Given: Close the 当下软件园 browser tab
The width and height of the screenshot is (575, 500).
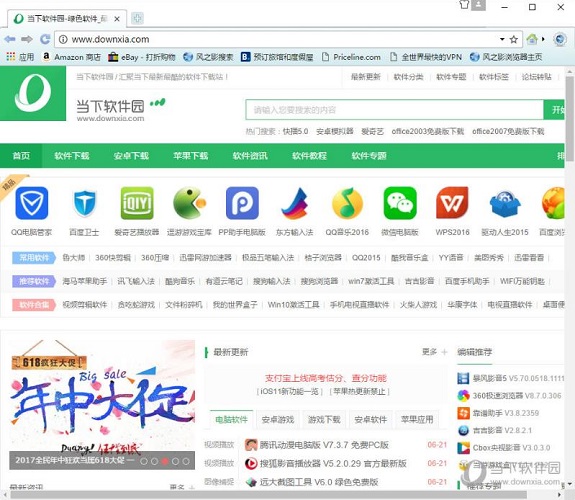Looking at the screenshot, I should pos(117,19).
